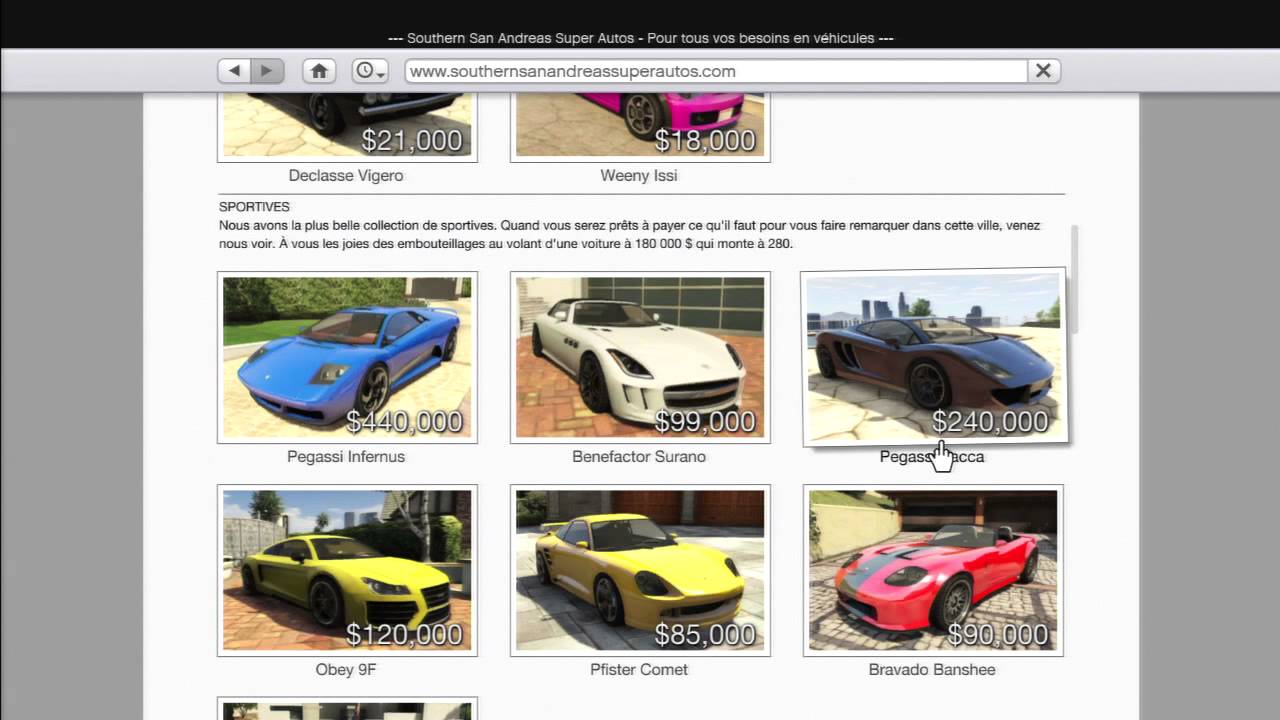Viewport: 1280px width, 720px height.
Task: Click the Pegassi Infernus name label
Action: coord(346,457)
